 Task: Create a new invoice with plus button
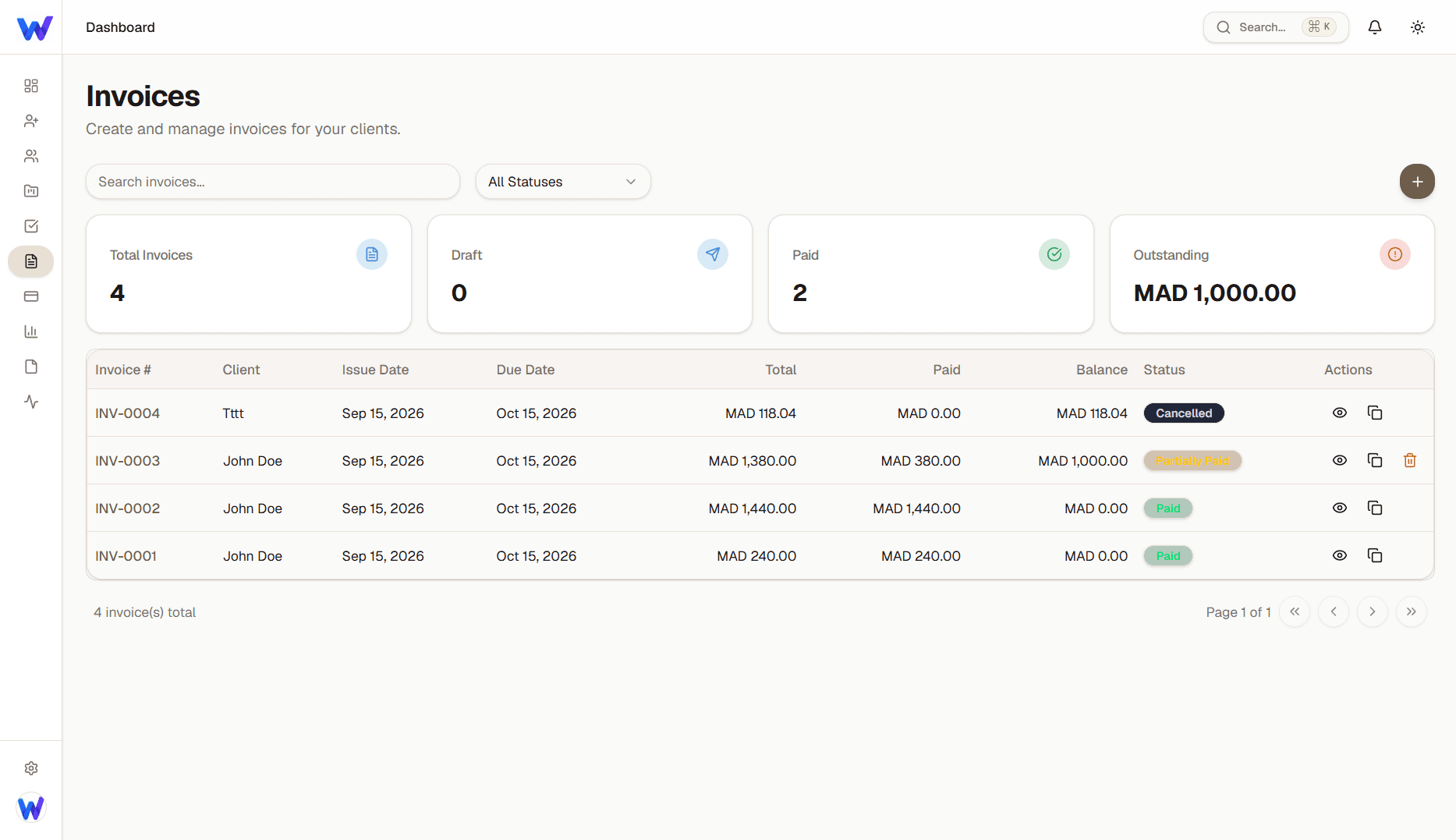coord(1417,182)
